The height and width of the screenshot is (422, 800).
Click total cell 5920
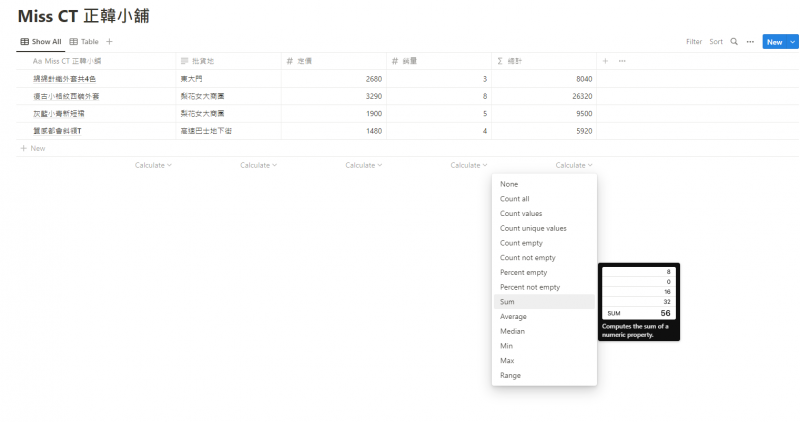click(544, 131)
